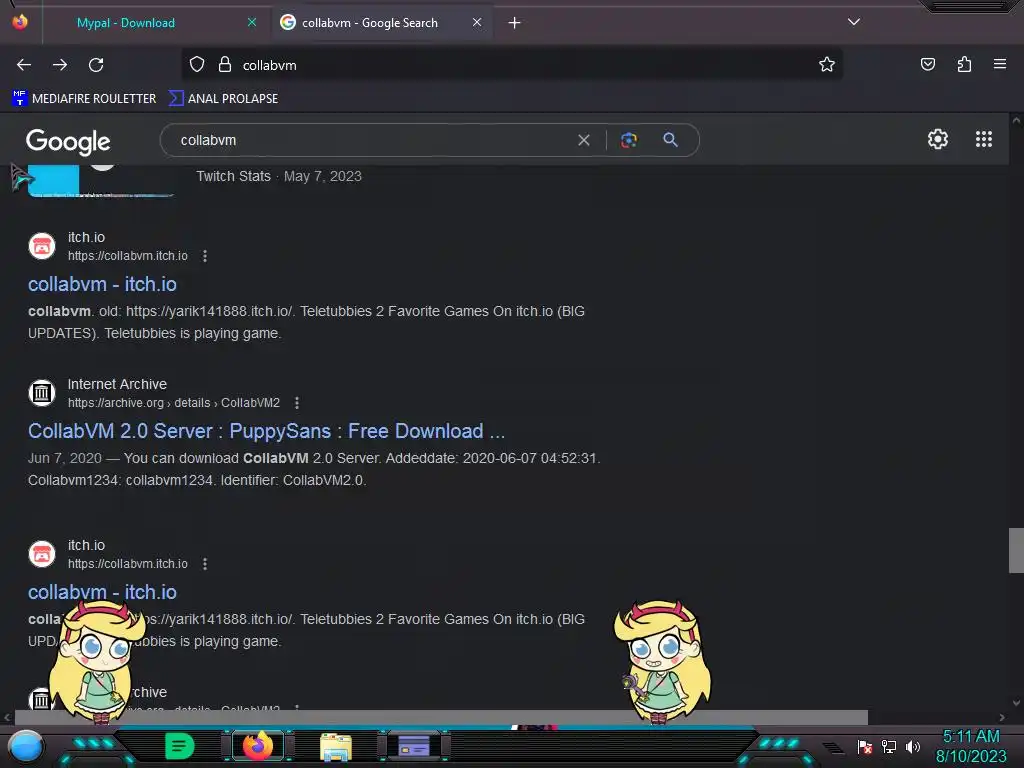Close the collabvm - Google Search tab
This screenshot has height=768, width=1024.
[477, 22]
